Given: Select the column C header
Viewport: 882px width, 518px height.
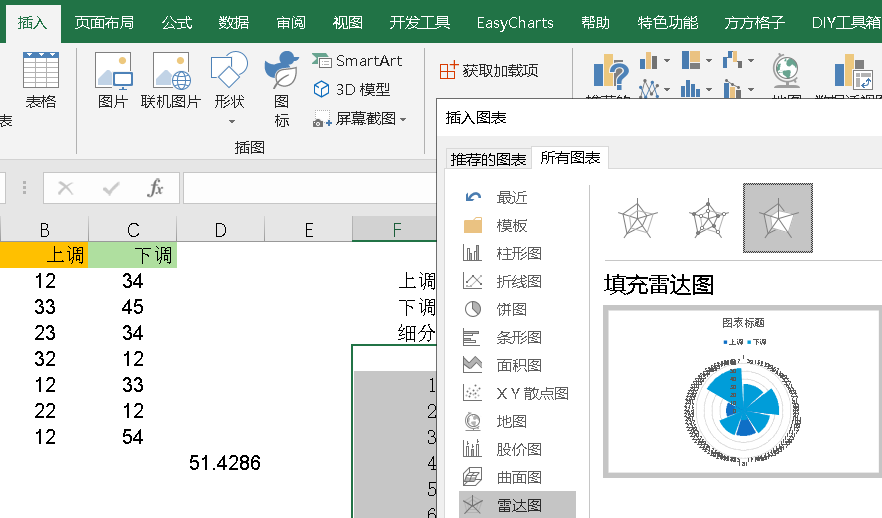Looking at the screenshot, I should click(x=133, y=230).
